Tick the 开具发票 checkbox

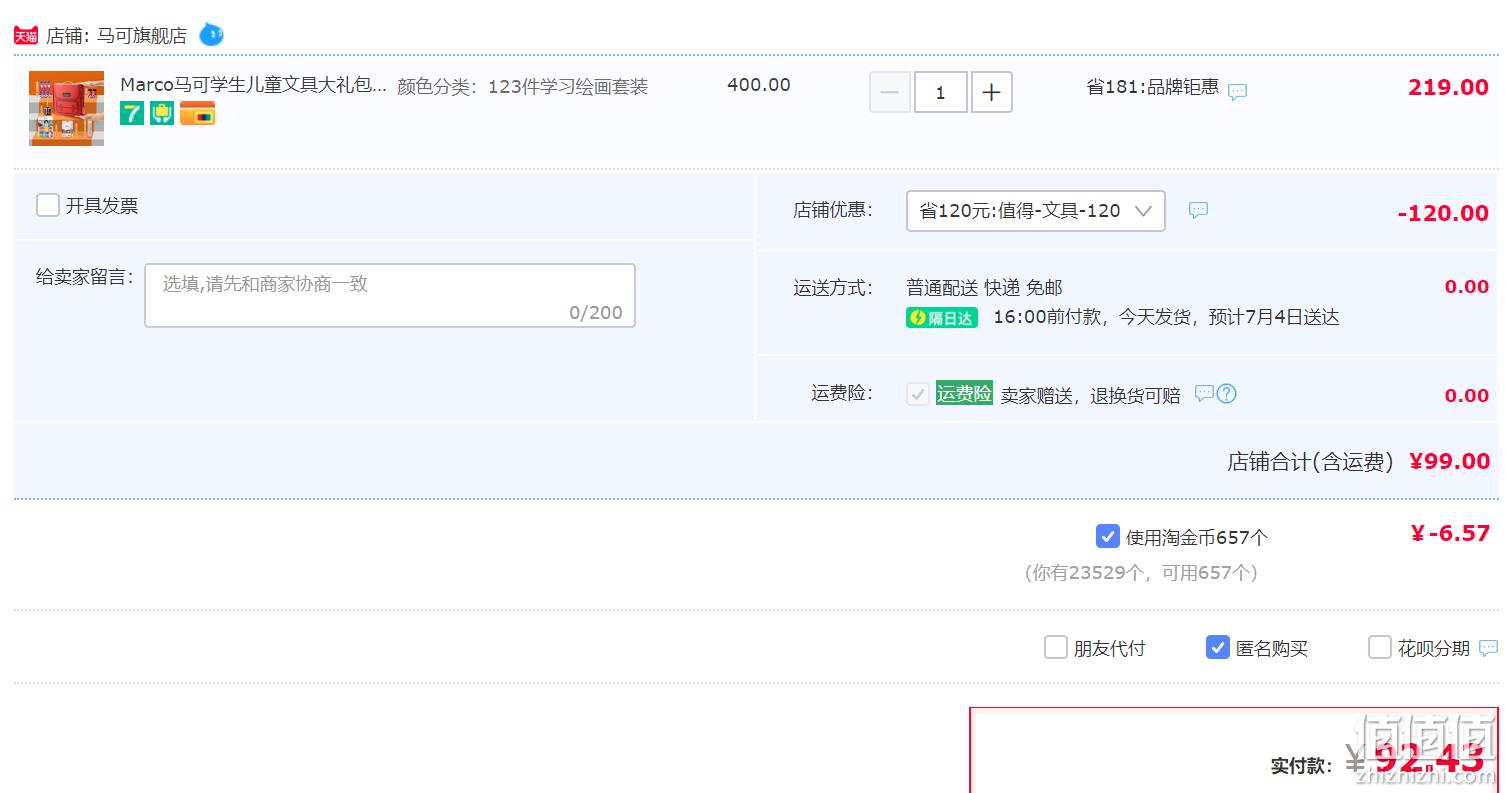tap(48, 205)
